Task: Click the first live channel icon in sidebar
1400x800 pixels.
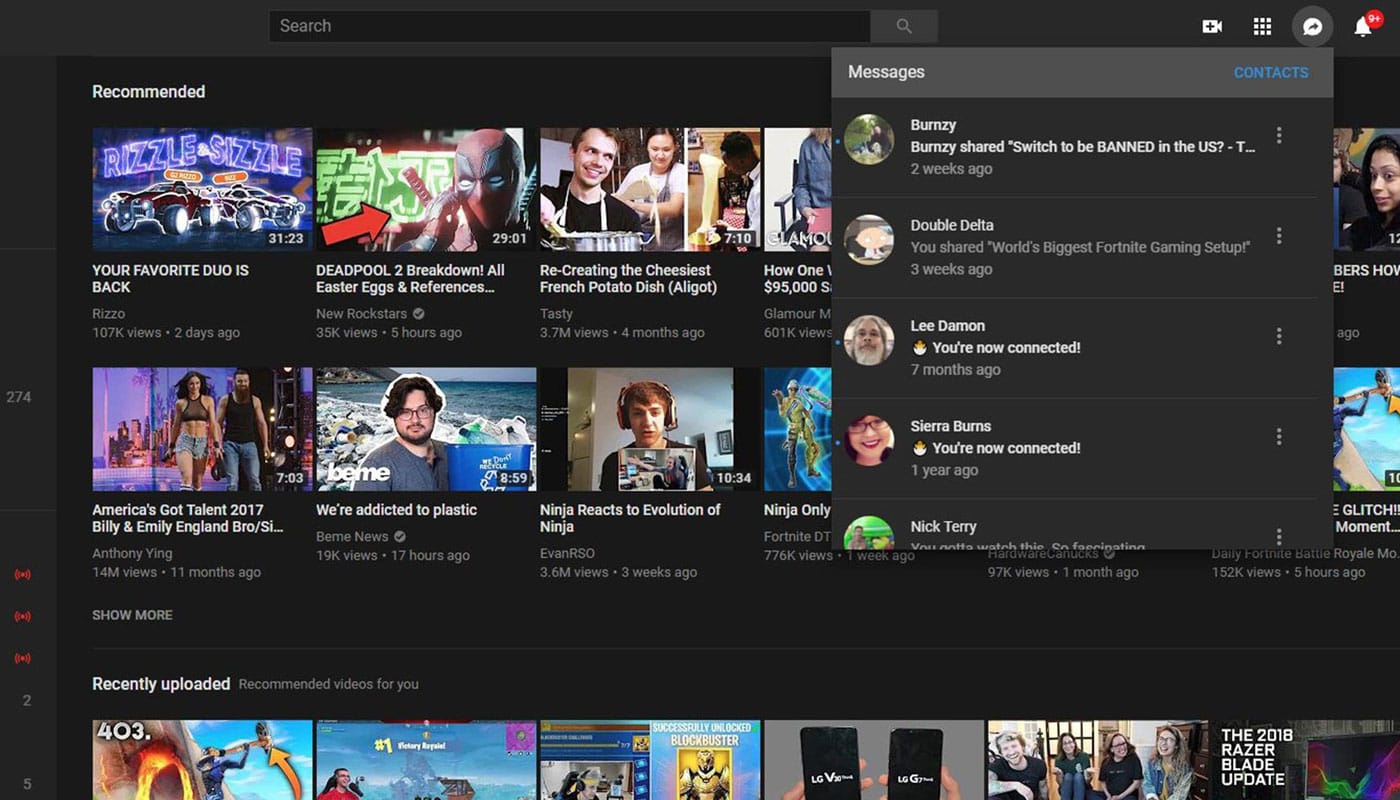Action: pyautogui.click(x=22, y=575)
